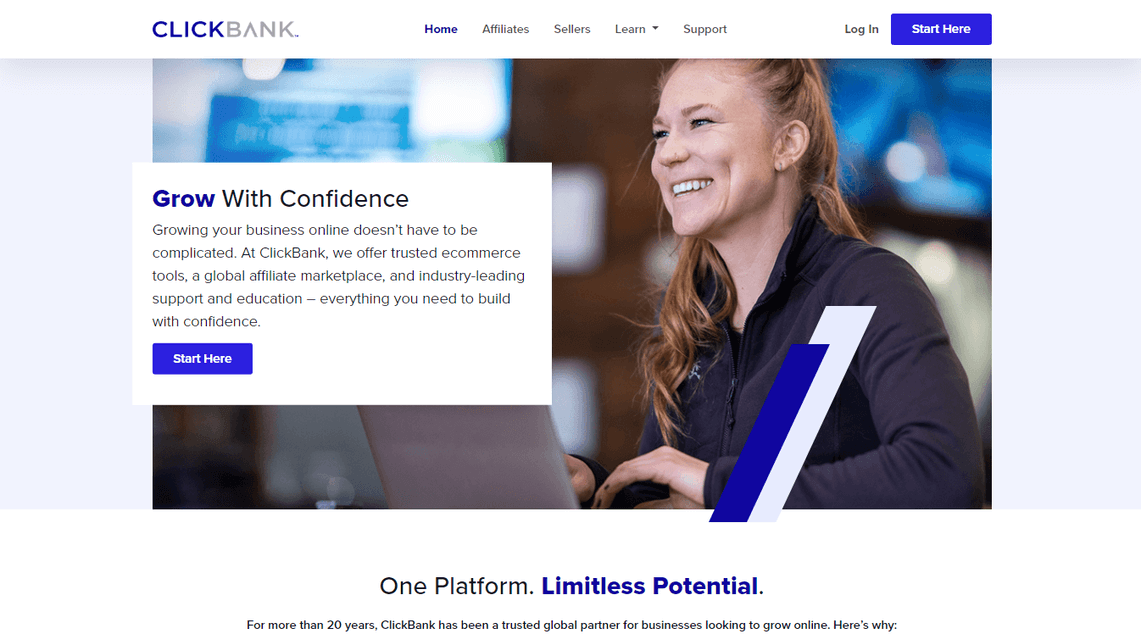Click the Limitless Potential bold text
Viewport: 1141px width, 634px height.
coord(650,586)
